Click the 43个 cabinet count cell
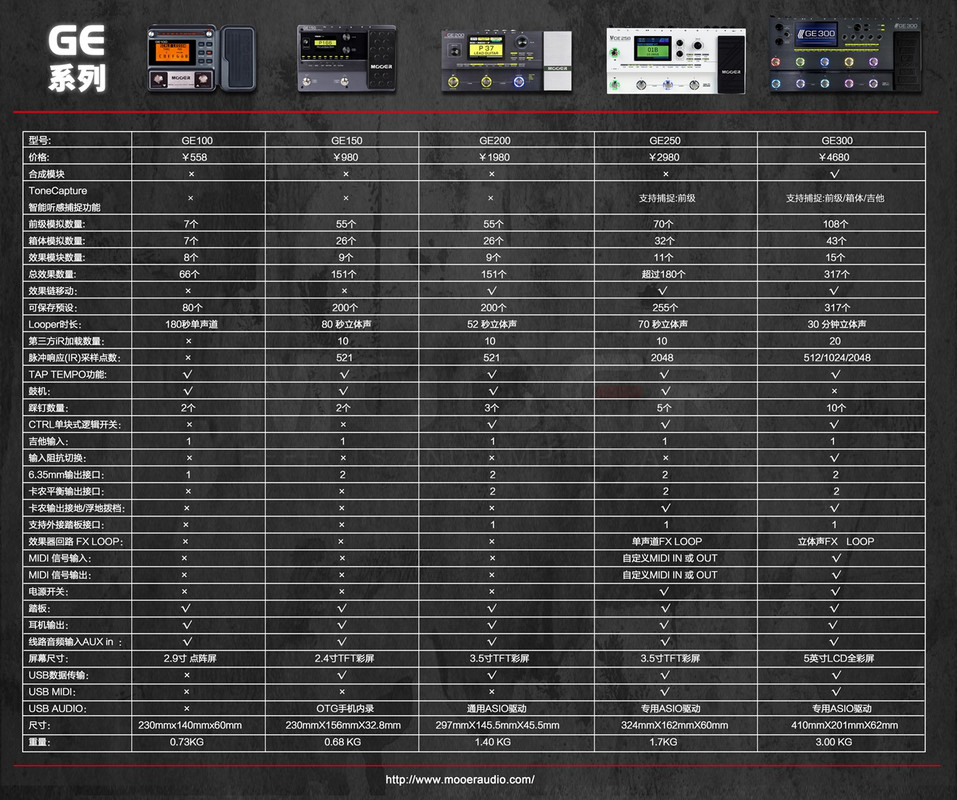The height and width of the screenshot is (800, 957). pyautogui.click(x=836, y=240)
